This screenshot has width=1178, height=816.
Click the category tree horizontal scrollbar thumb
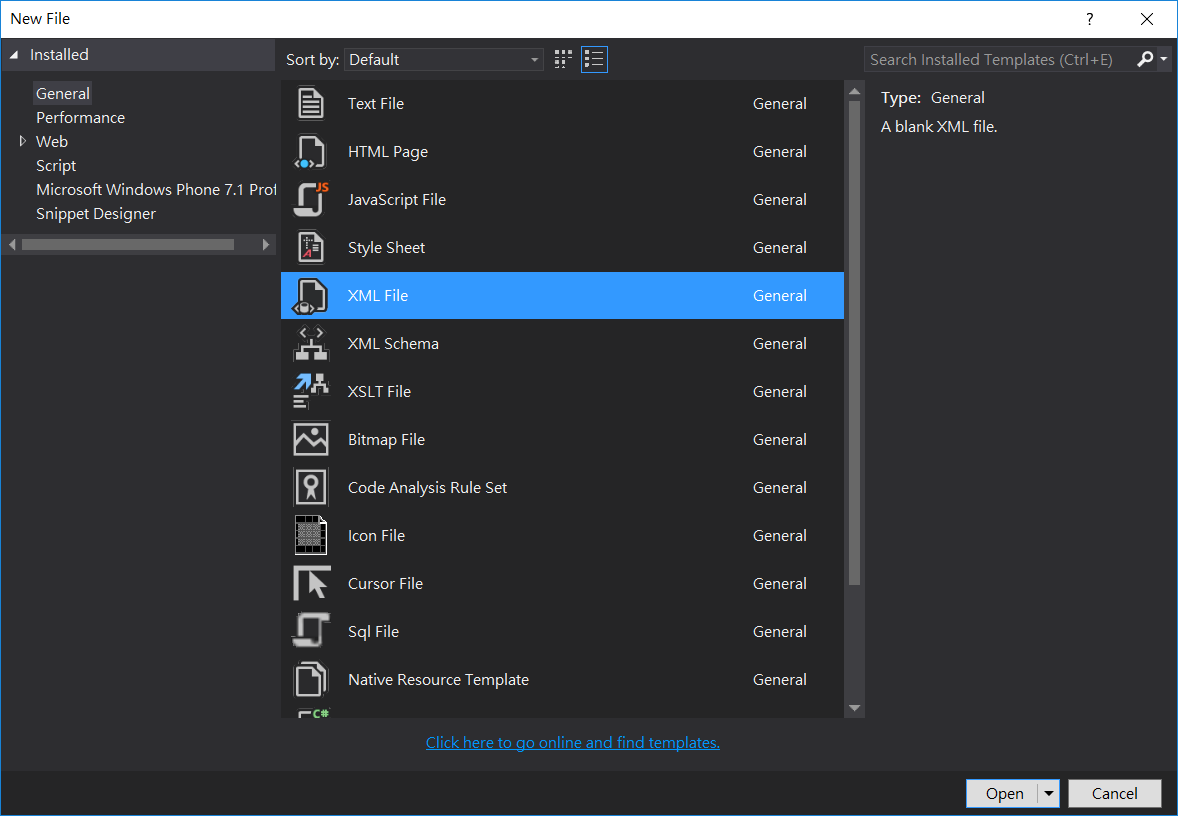(x=128, y=244)
